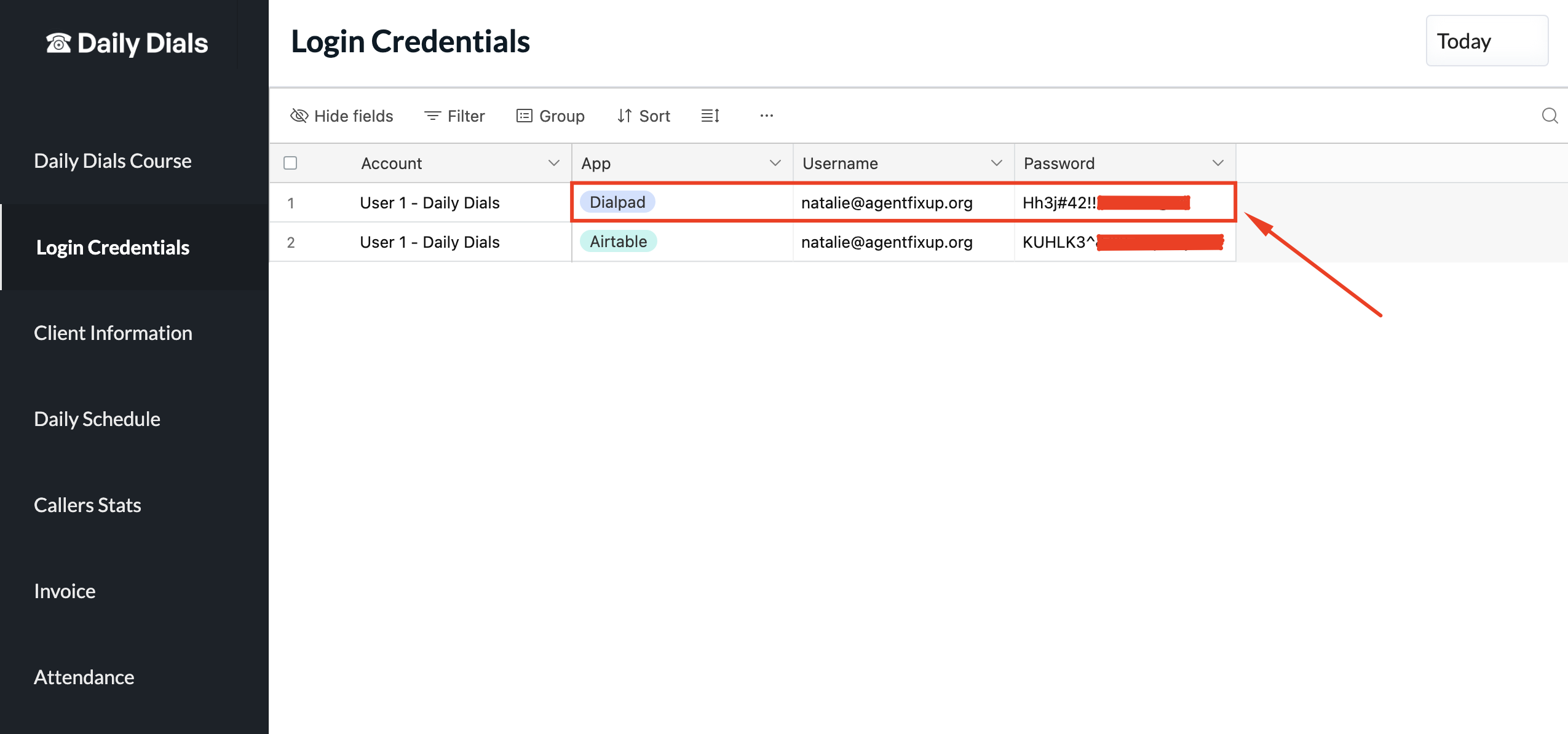Screen dimensions: 1568x734
Task: Click the Daily Dials phone logo
Action: [x=58, y=43]
